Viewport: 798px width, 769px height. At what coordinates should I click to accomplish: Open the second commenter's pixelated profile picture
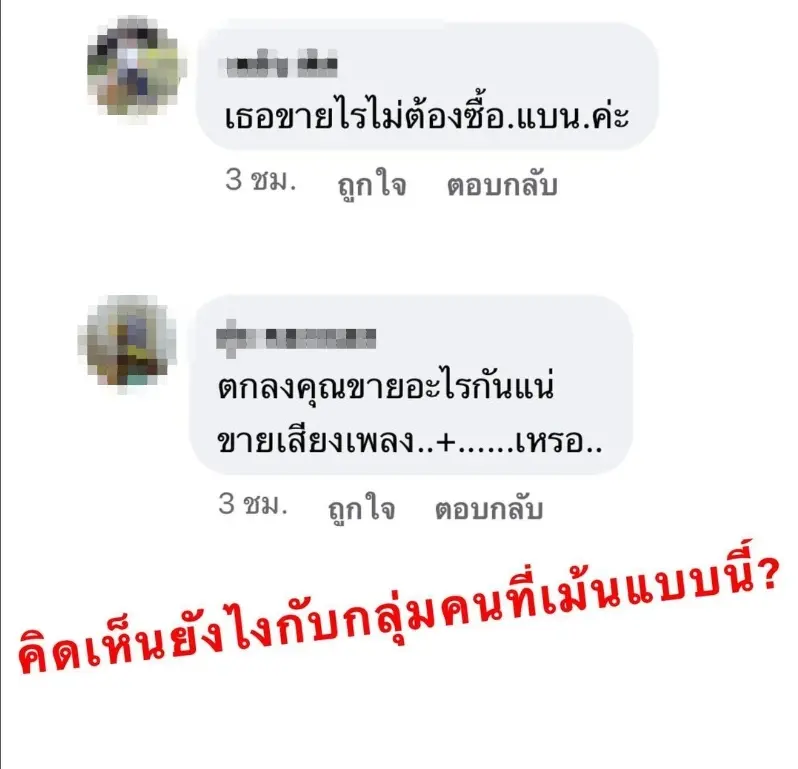coord(127,345)
